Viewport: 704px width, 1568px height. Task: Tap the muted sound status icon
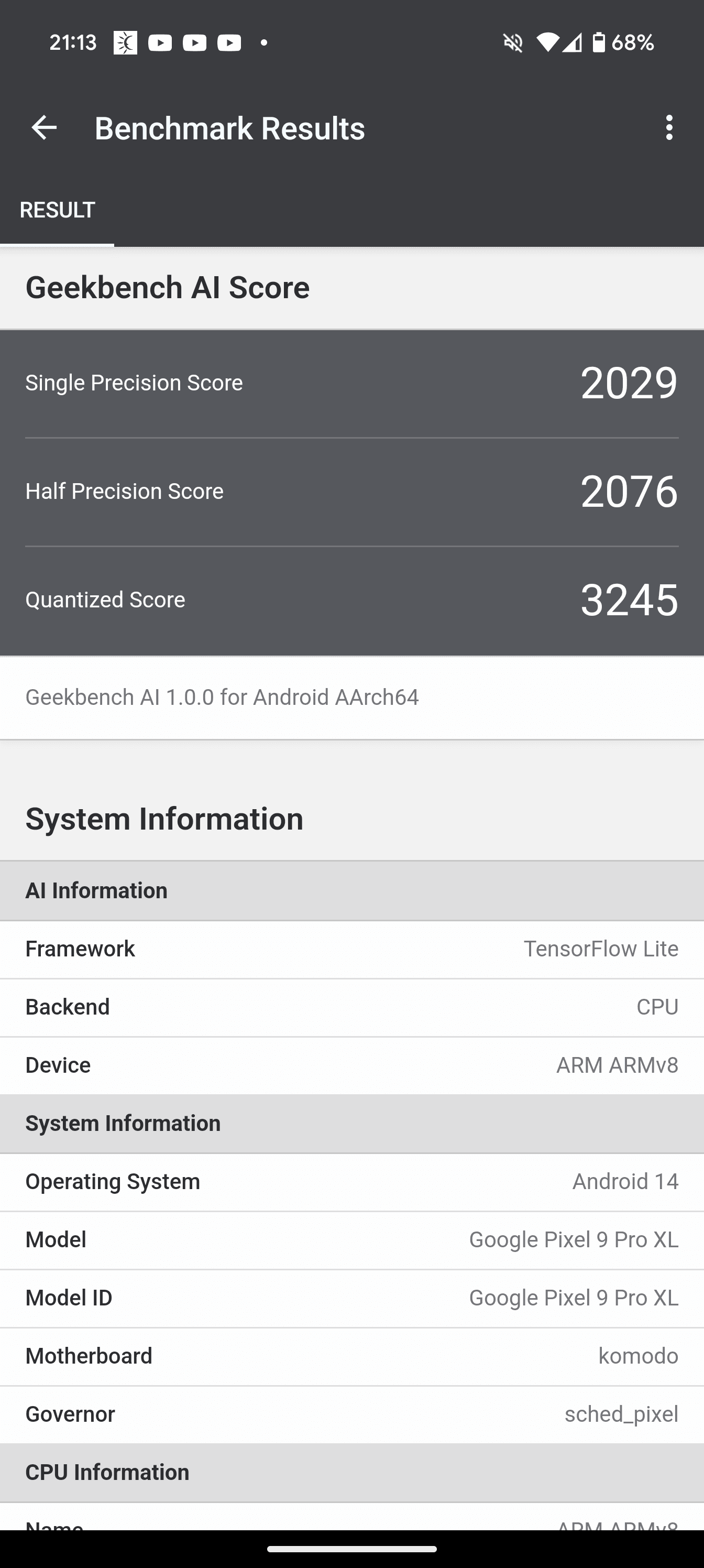click(513, 42)
